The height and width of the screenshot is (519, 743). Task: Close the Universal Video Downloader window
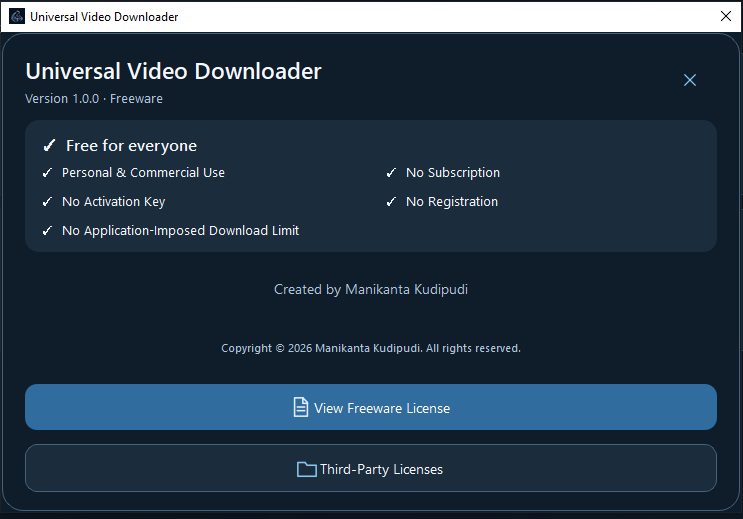725,16
